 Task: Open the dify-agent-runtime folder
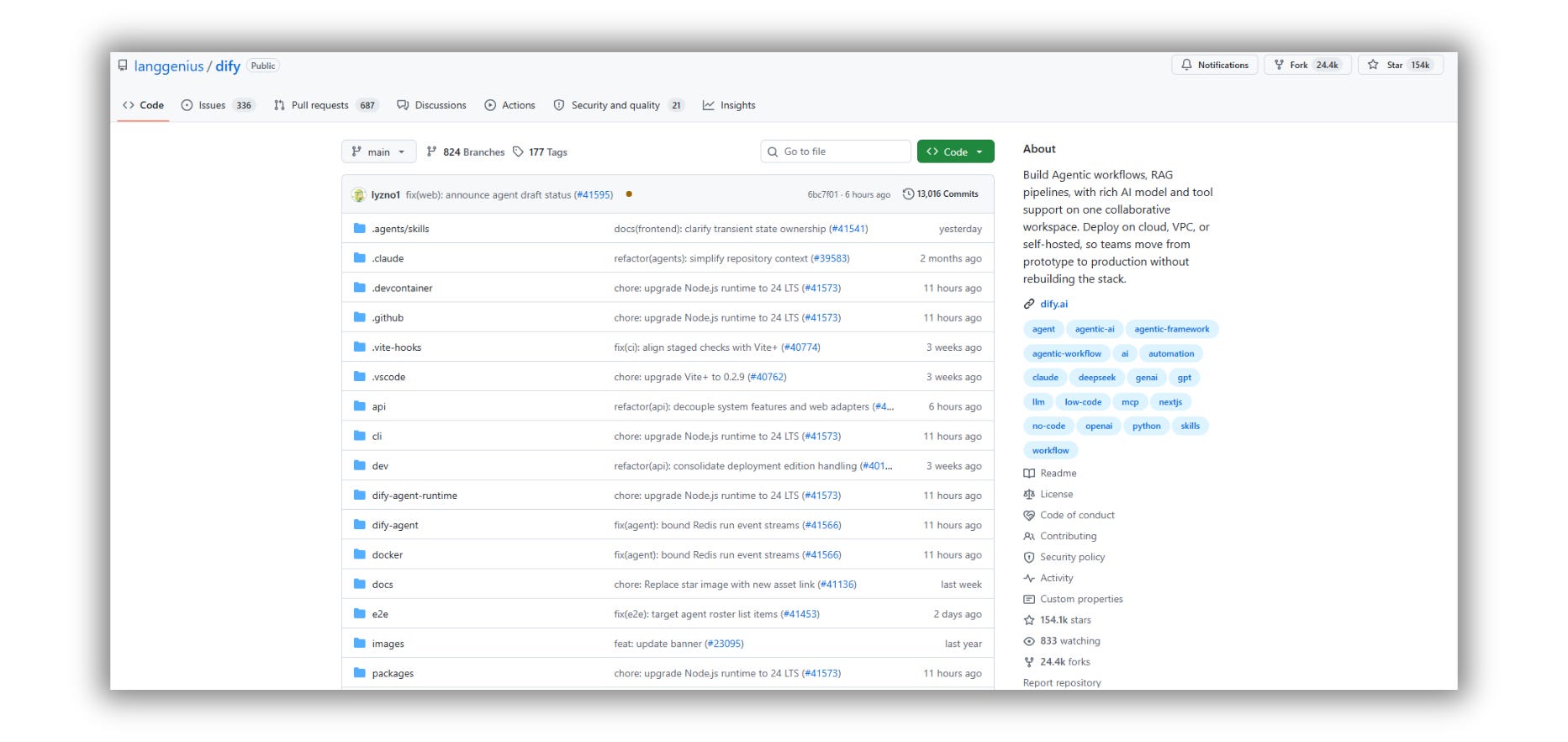pos(414,496)
